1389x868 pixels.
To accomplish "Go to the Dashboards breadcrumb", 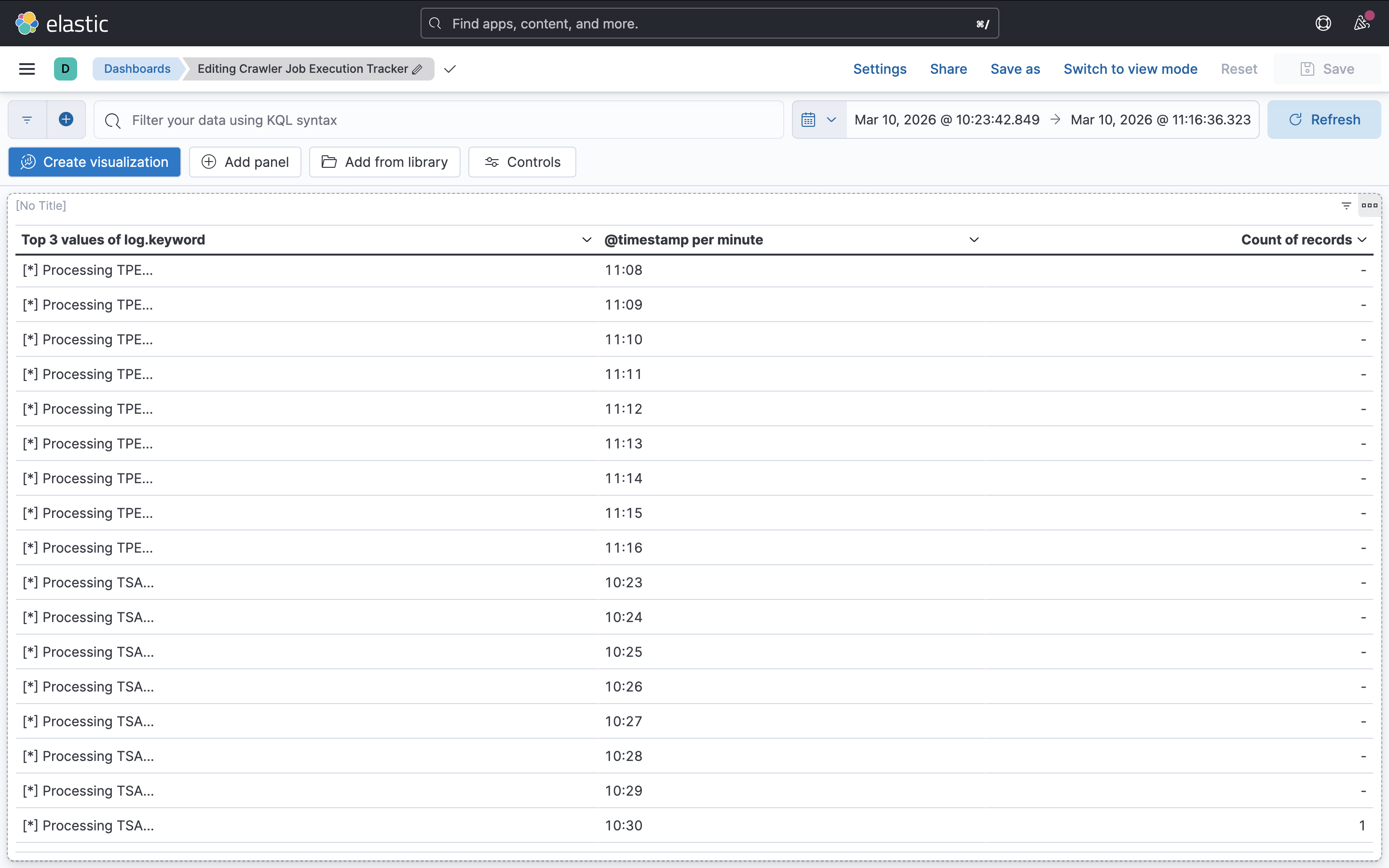I will [137, 69].
